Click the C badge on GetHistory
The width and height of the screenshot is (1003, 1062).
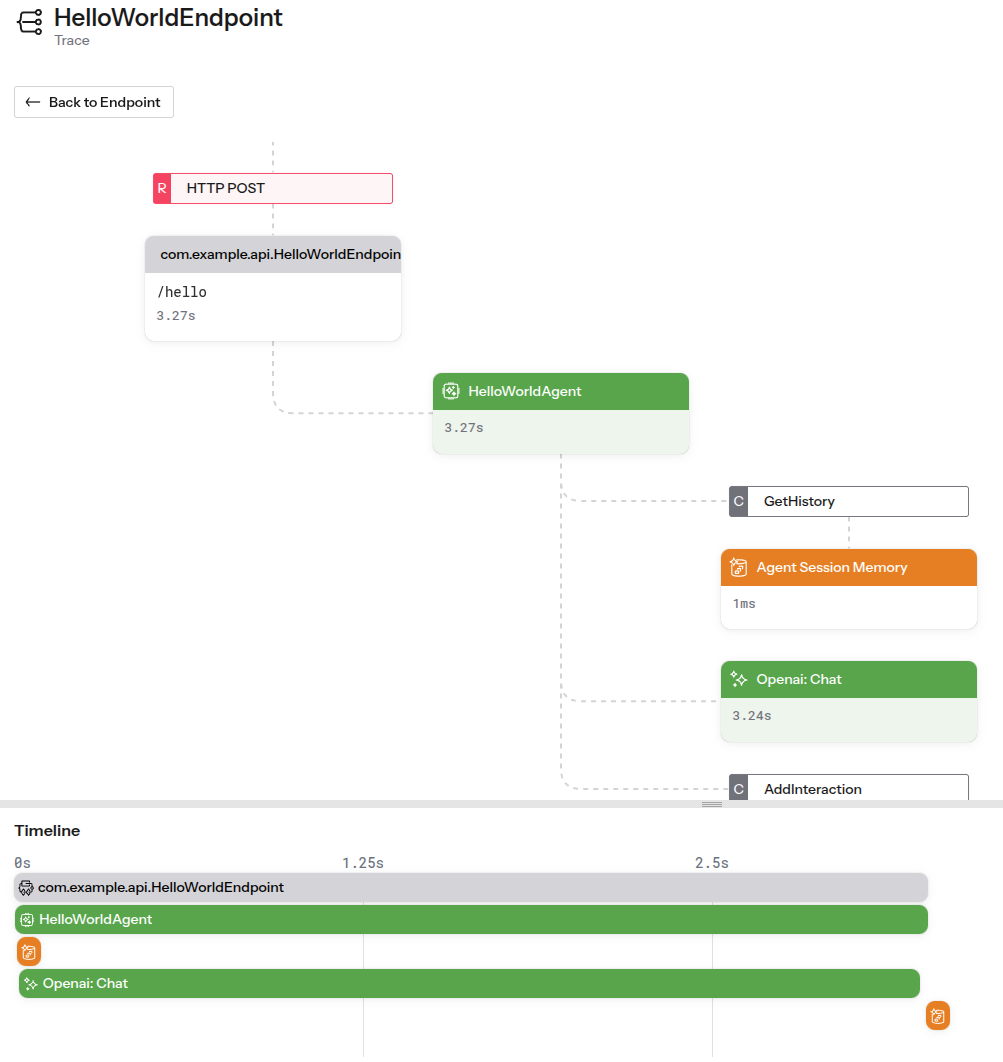(739, 501)
